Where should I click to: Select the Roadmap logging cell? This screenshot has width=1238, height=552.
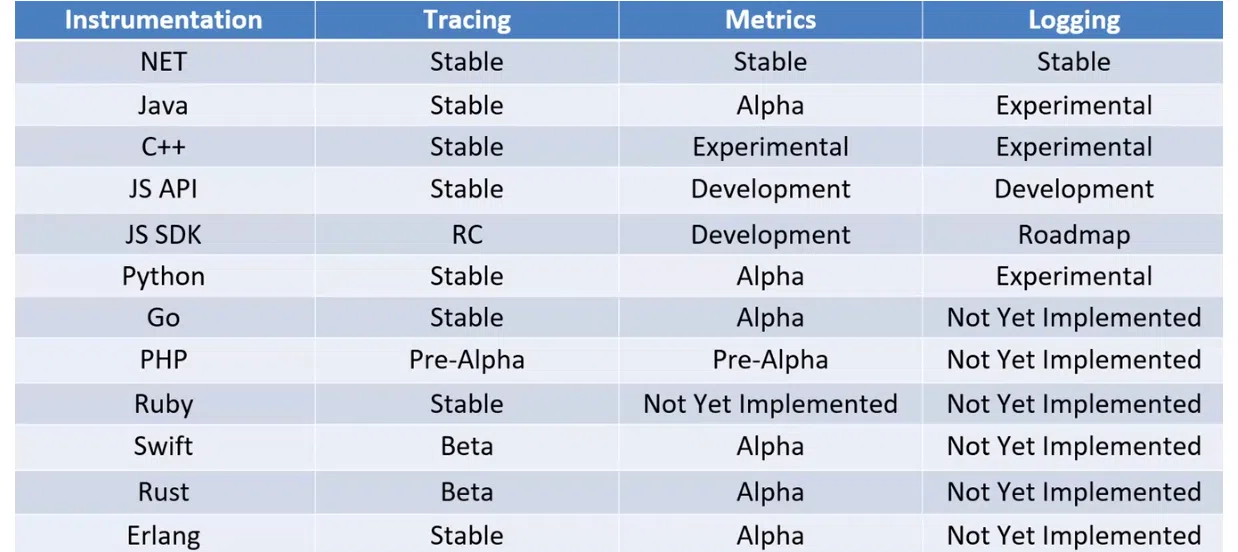pyautogui.click(x=1073, y=235)
